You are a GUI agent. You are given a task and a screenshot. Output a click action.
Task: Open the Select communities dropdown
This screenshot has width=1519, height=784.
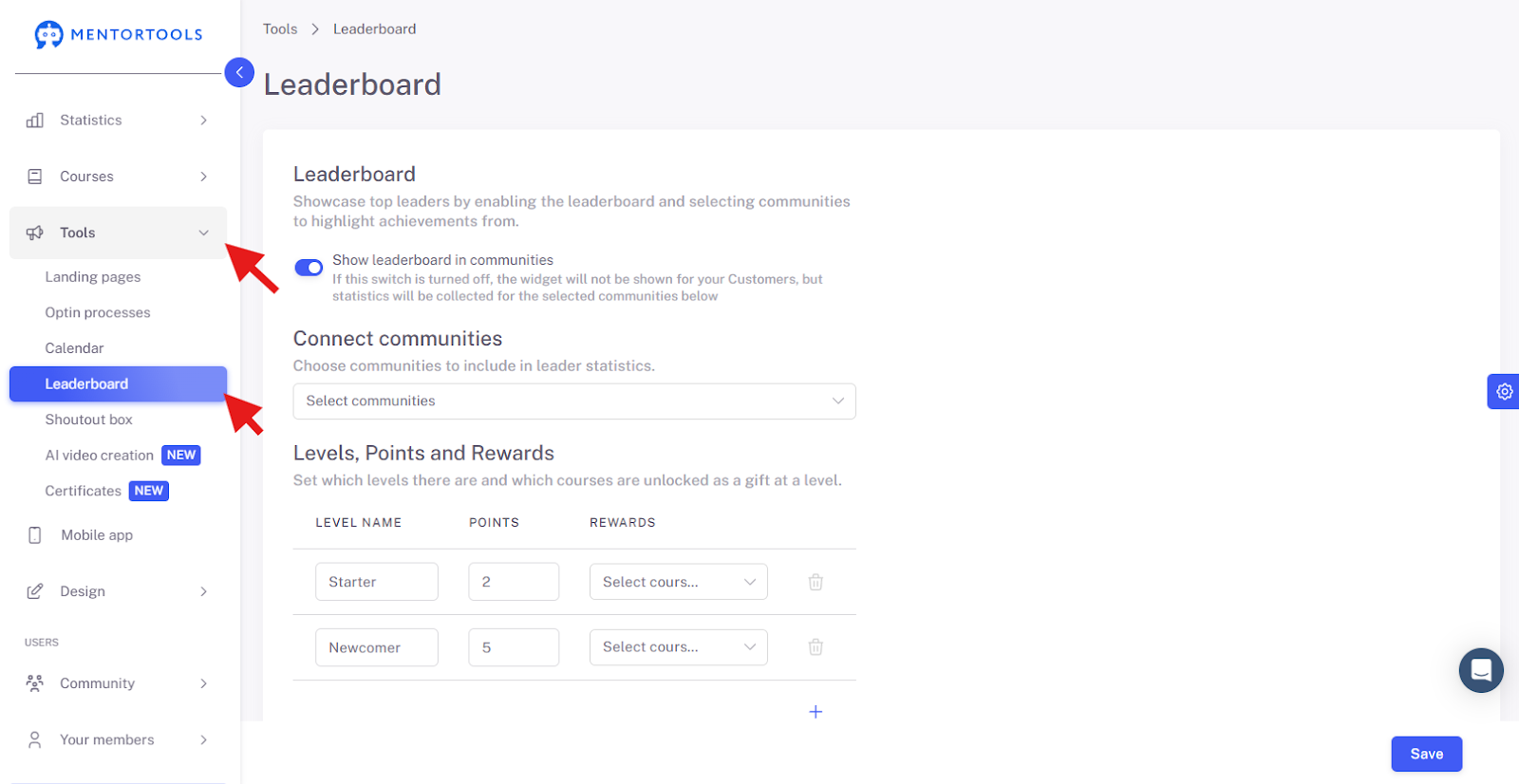(x=574, y=401)
